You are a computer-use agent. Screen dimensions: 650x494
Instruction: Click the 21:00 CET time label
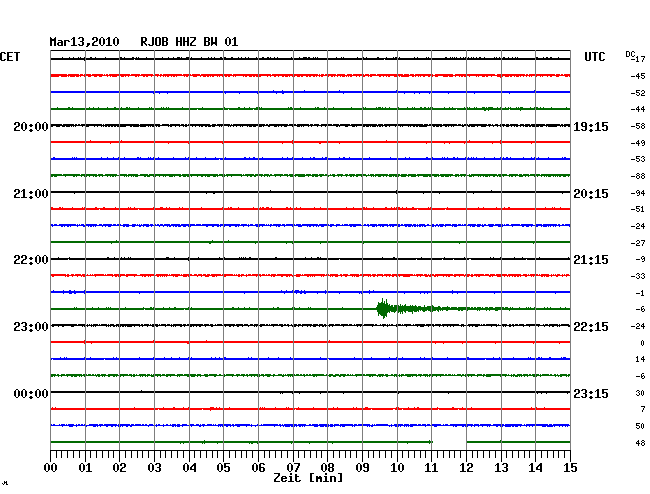click(31, 194)
